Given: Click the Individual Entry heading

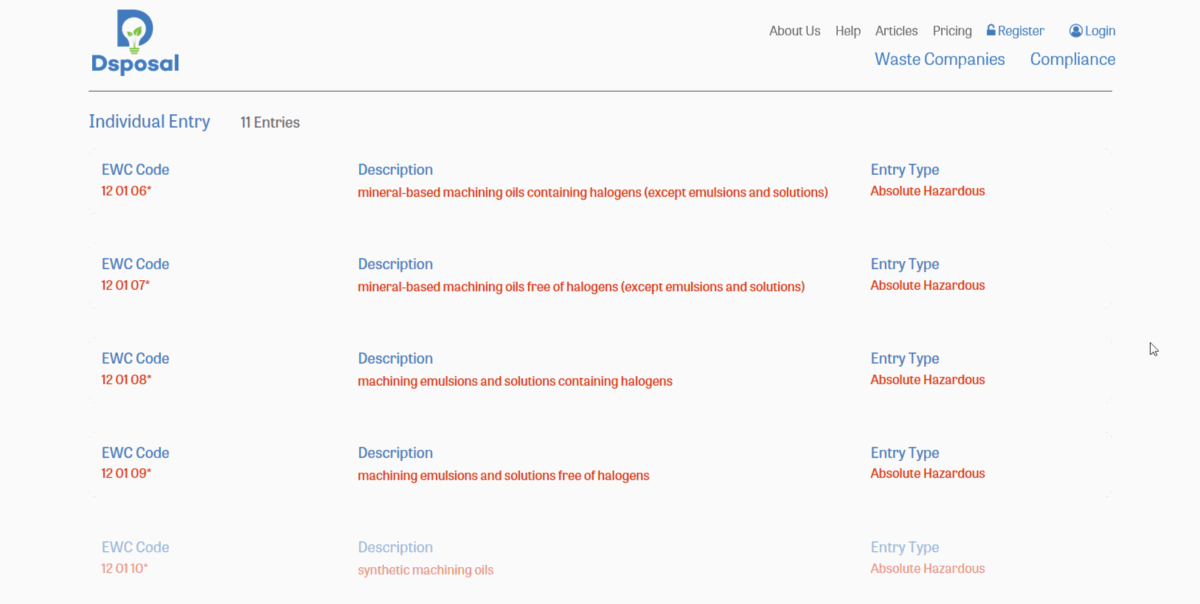Looking at the screenshot, I should [x=149, y=122].
